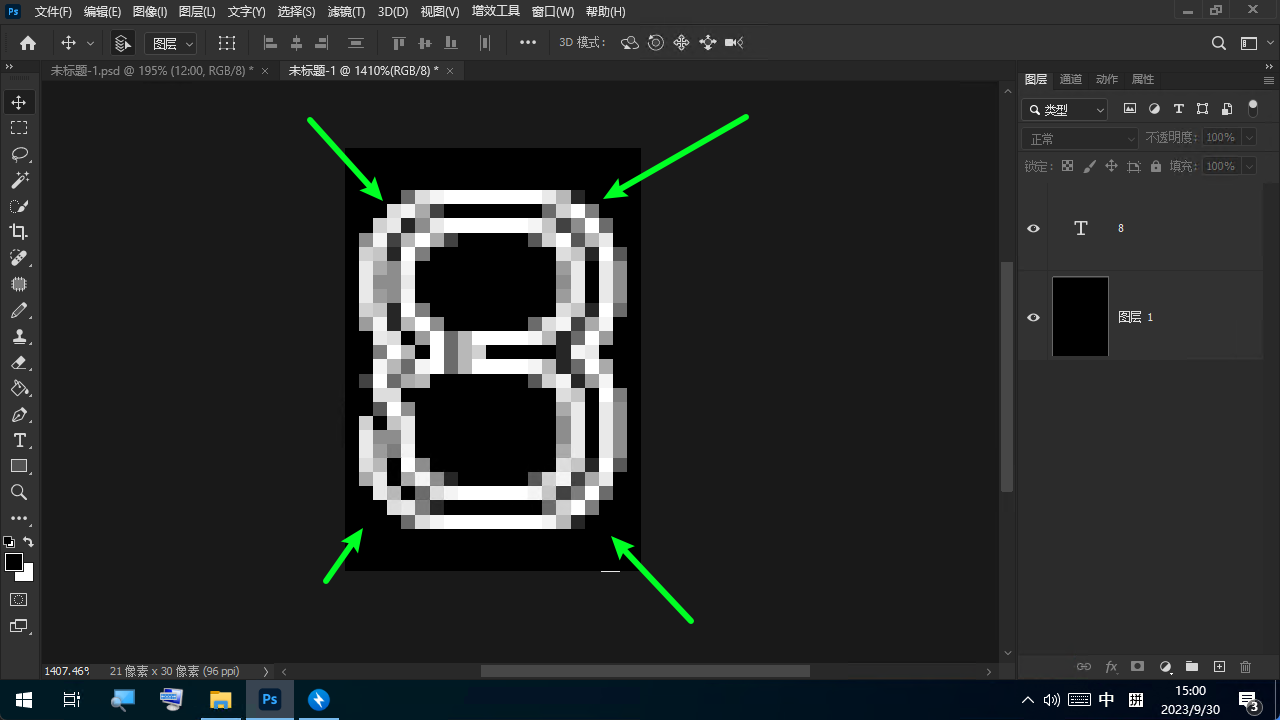Switch to the 通道 tab

[x=1071, y=79]
